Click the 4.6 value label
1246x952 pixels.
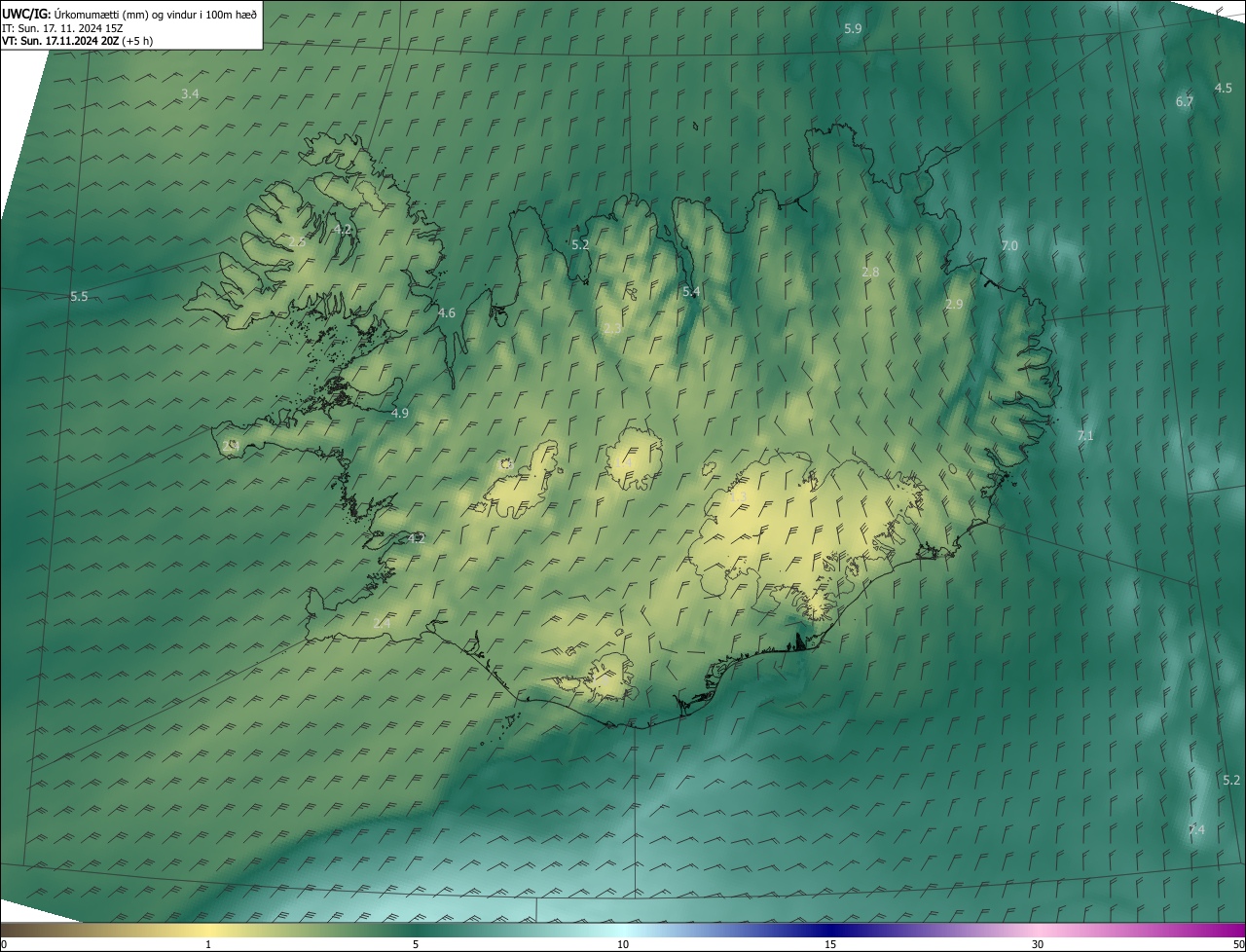pyautogui.click(x=447, y=313)
